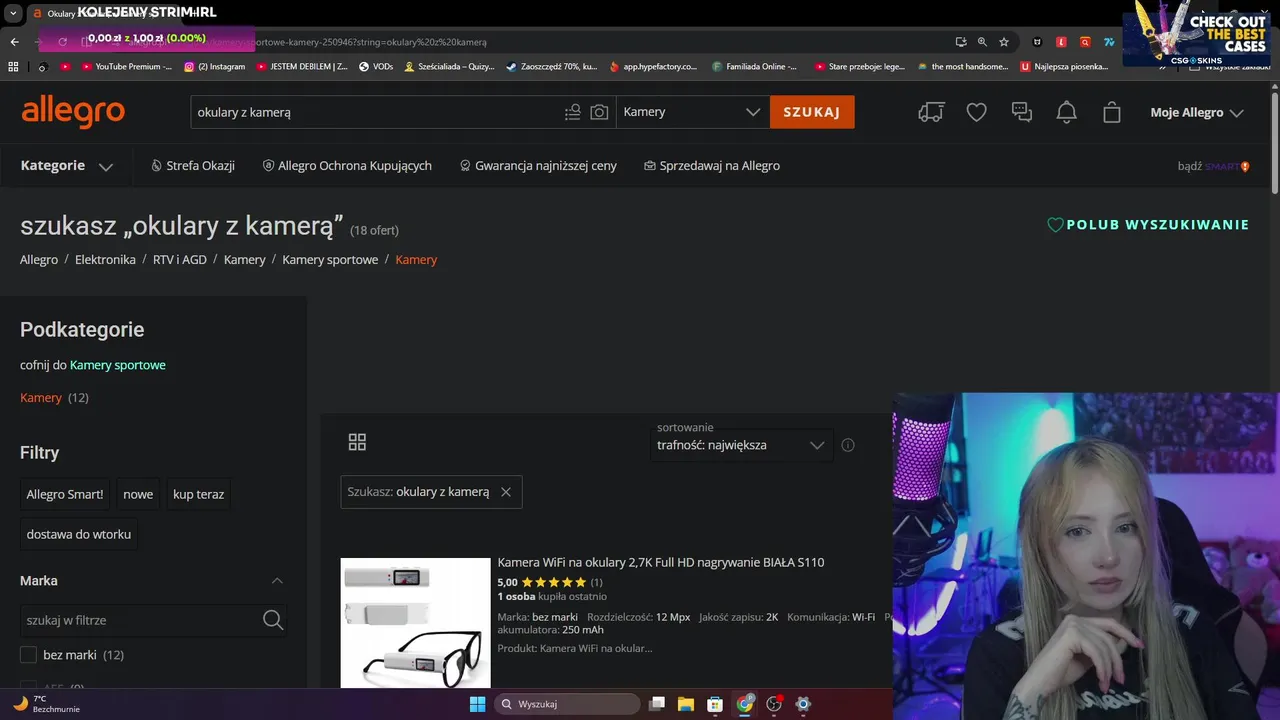
Task: Open the Chrome apps grid in bookmarks bar
Action: [13, 67]
